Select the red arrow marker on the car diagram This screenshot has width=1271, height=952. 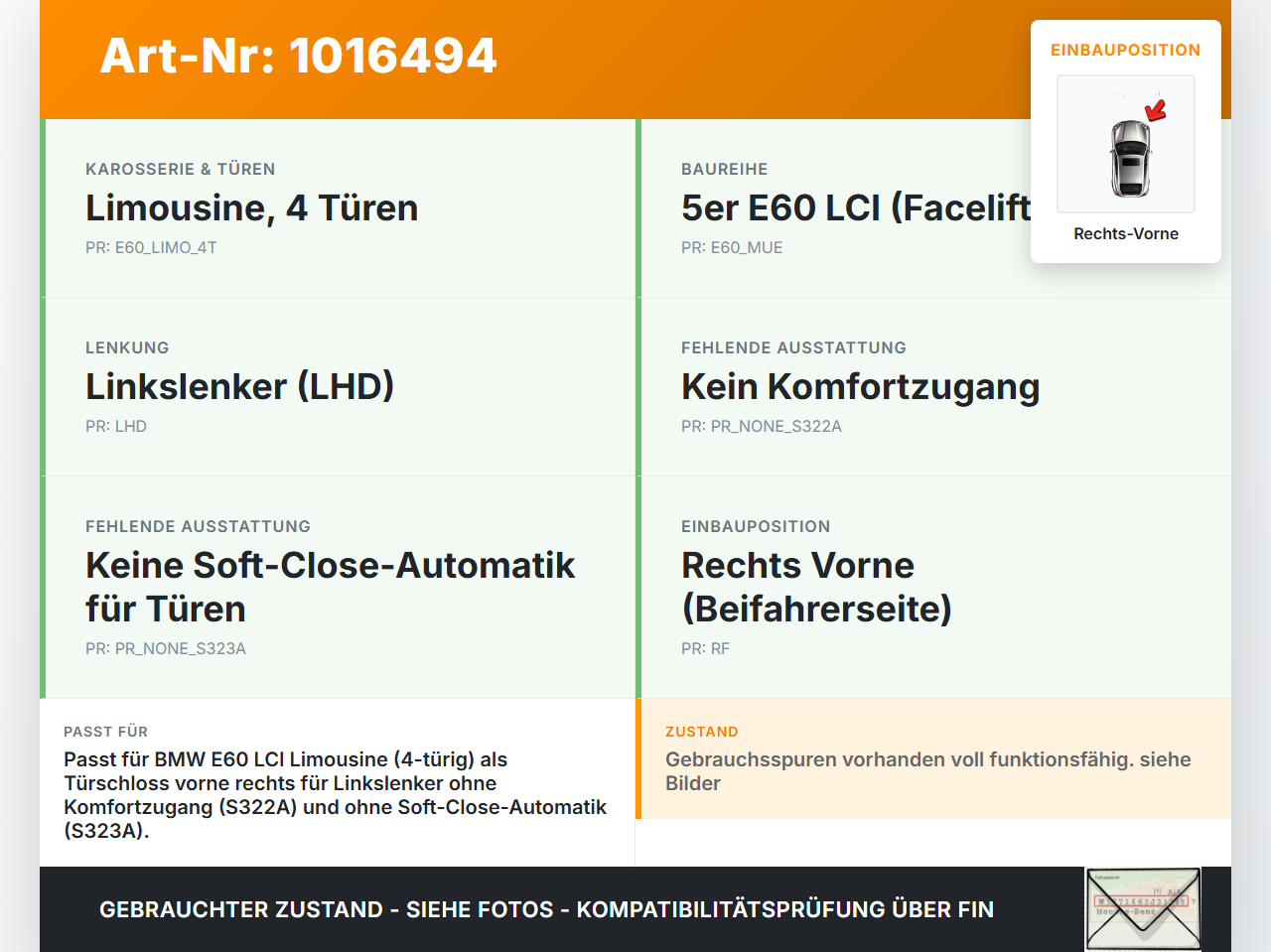pyautogui.click(x=1154, y=109)
